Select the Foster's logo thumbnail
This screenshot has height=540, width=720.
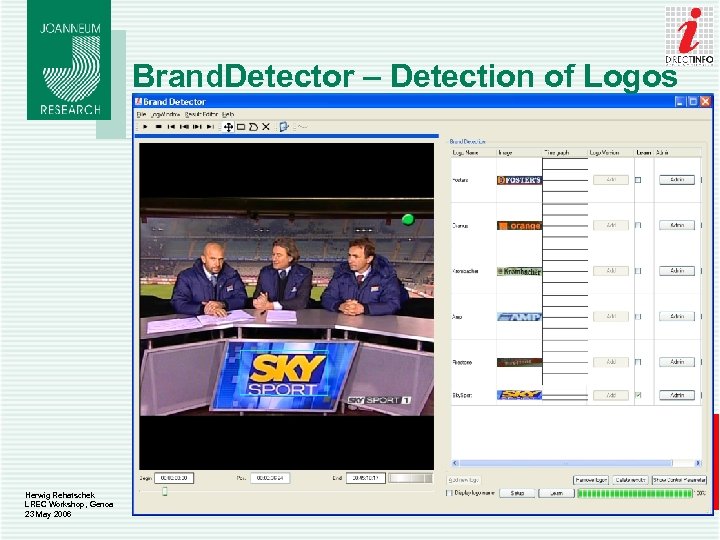519,180
